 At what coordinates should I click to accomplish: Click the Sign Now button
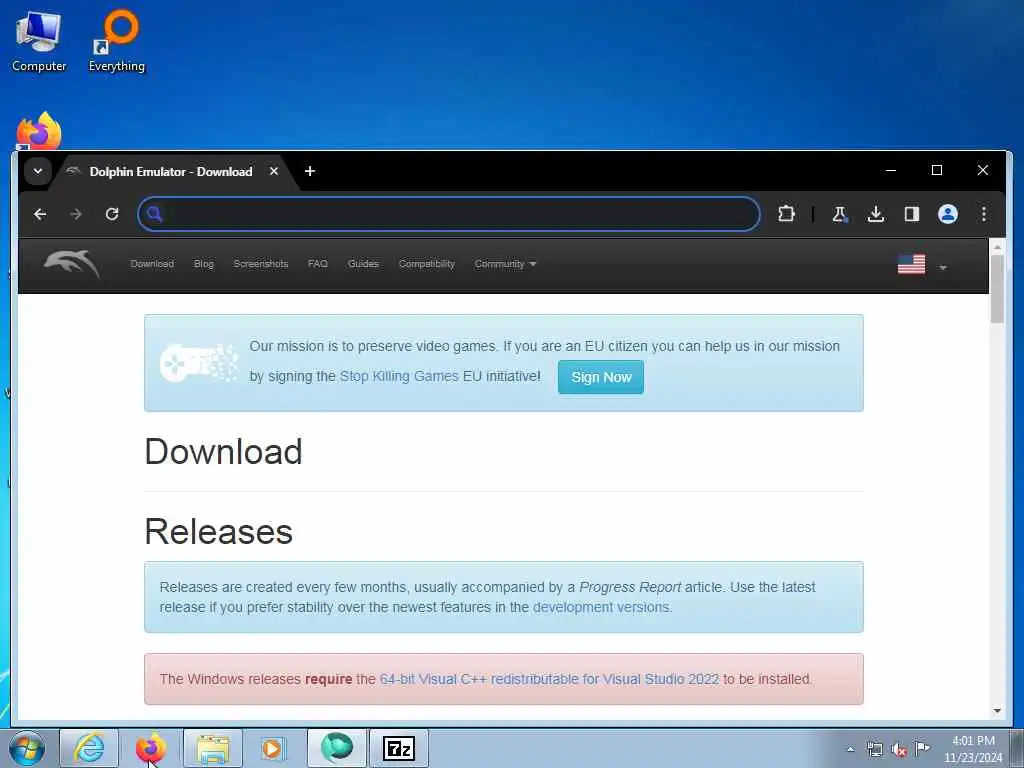pyautogui.click(x=601, y=377)
